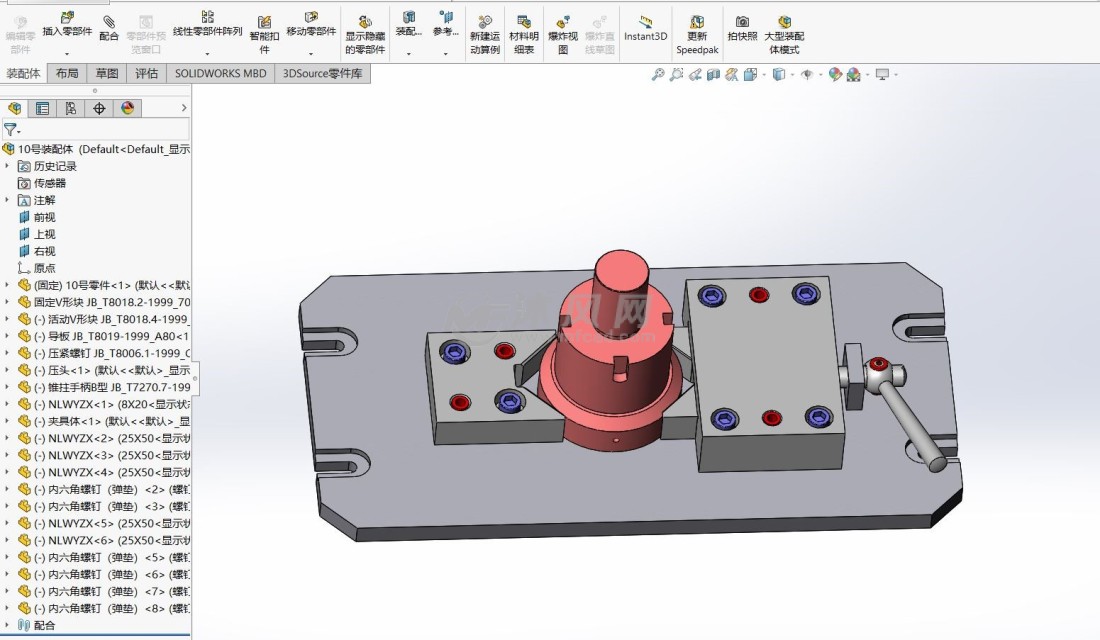Select the PropertyManager tab icon
1100x640 pixels.
(x=43, y=108)
